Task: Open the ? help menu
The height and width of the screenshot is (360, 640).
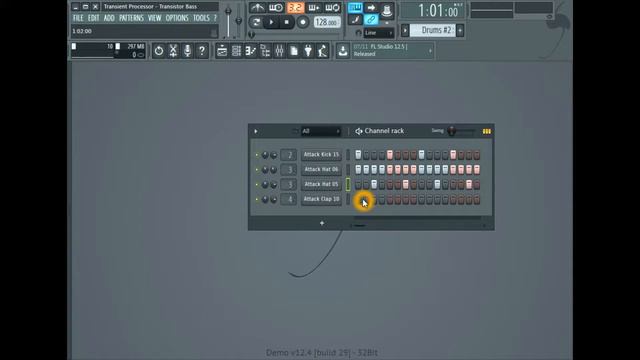Action: [215, 18]
